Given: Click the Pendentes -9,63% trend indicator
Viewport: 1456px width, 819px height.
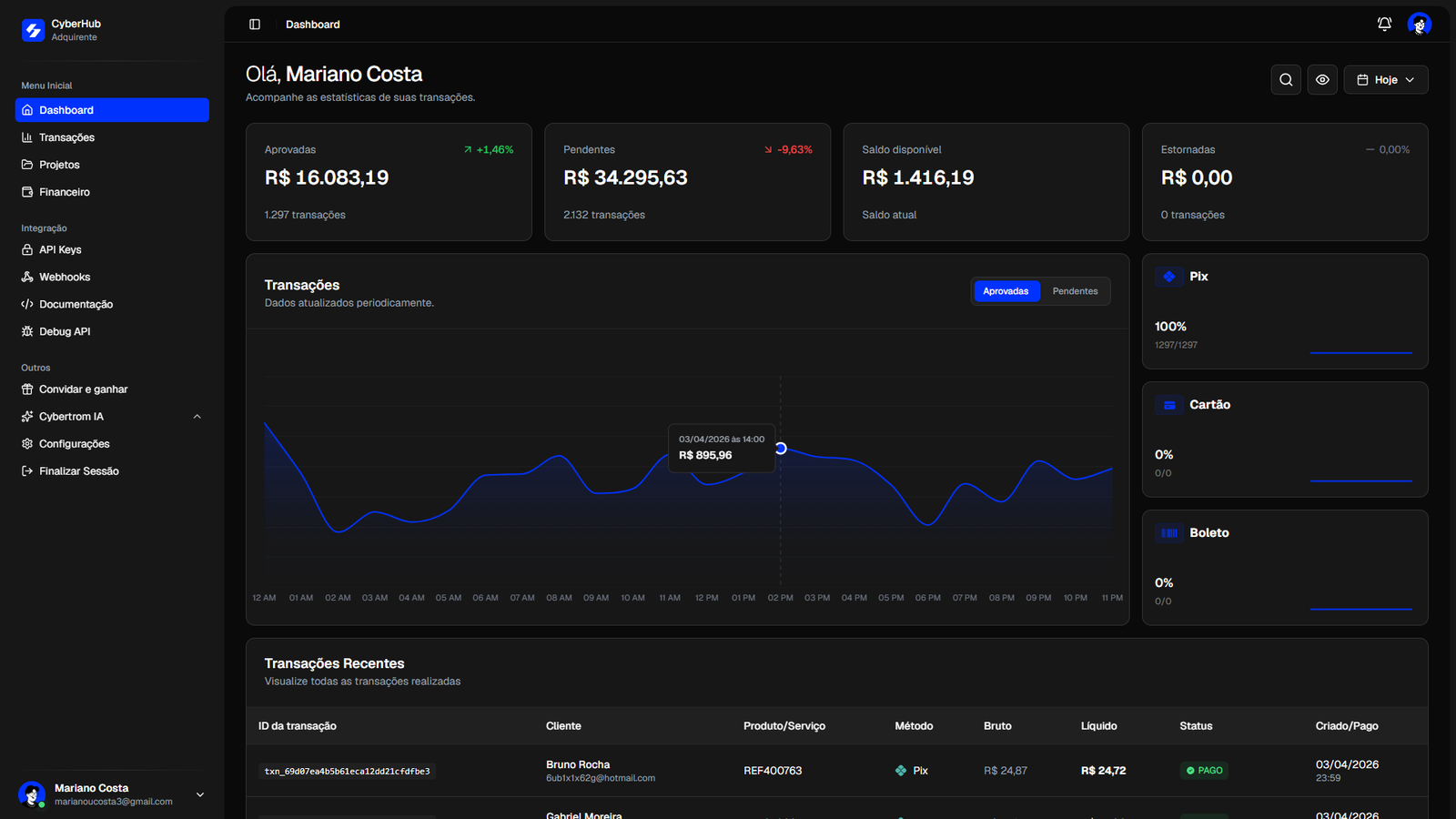Looking at the screenshot, I should pos(788,149).
